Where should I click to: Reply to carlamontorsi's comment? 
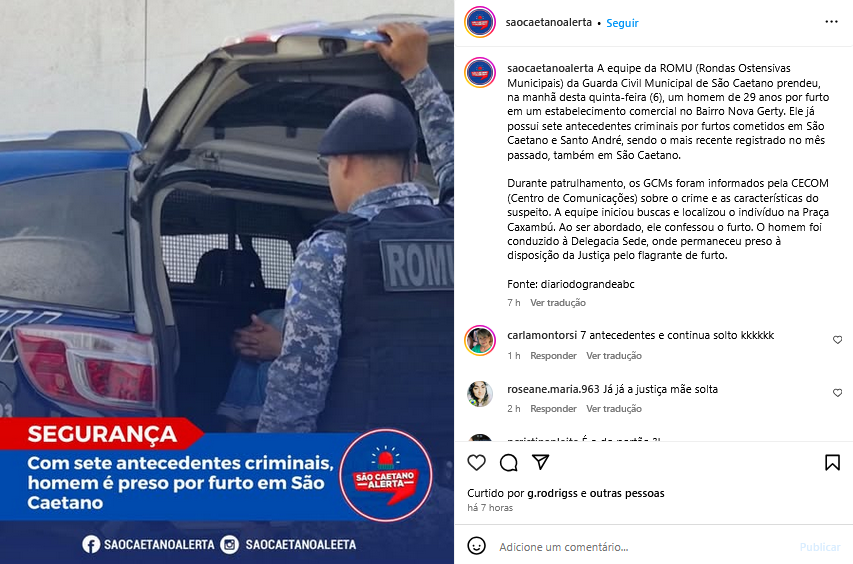pos(553,356)
